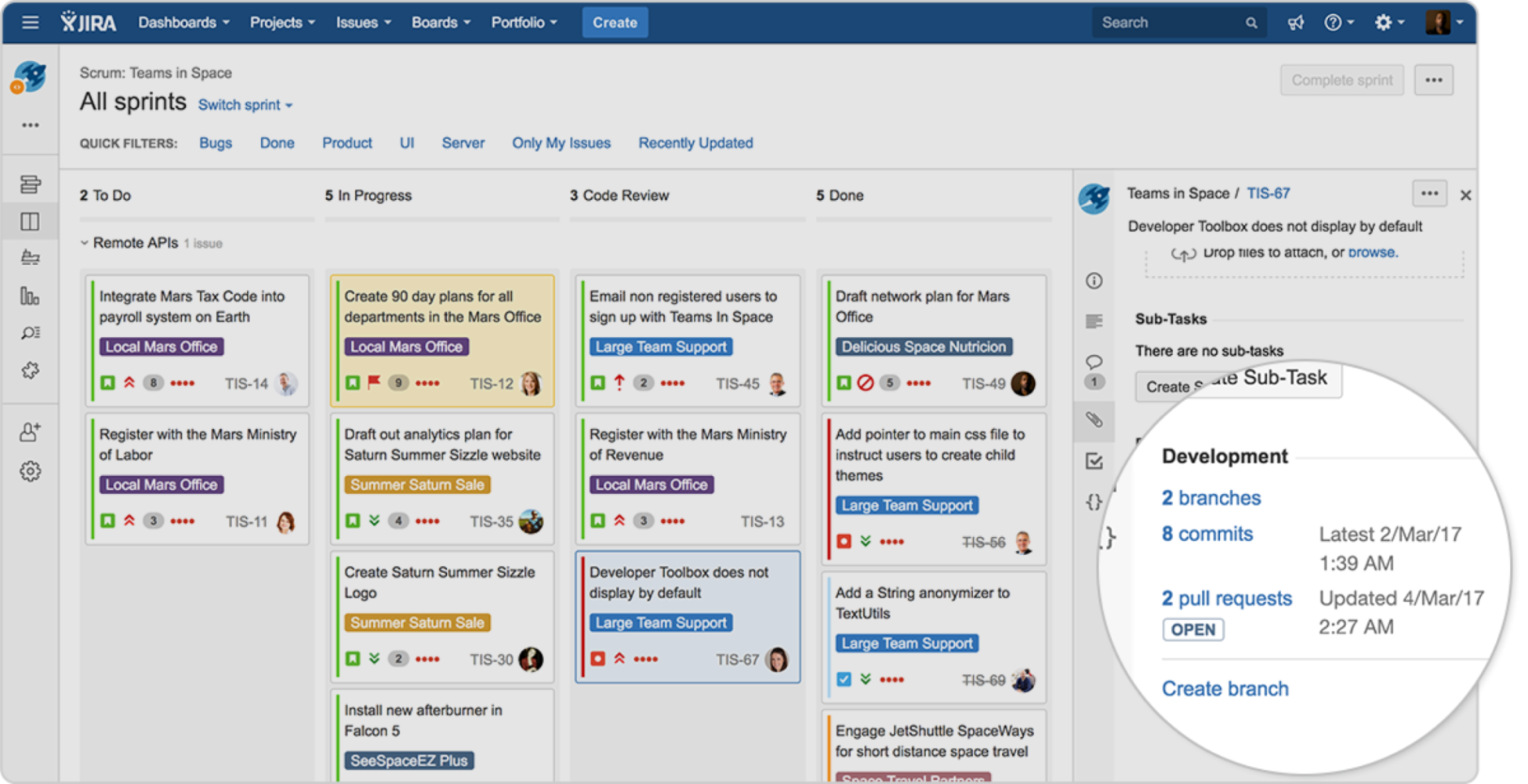Invite people via the add-user icon

(x=30, y=430)
